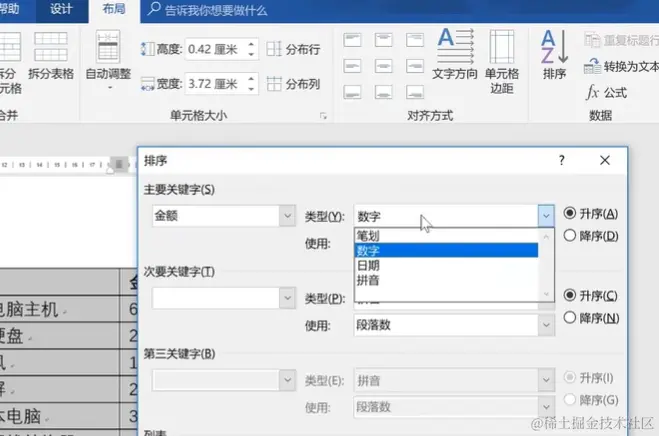Open Cell Size dialog launcher

coord(323,116)
